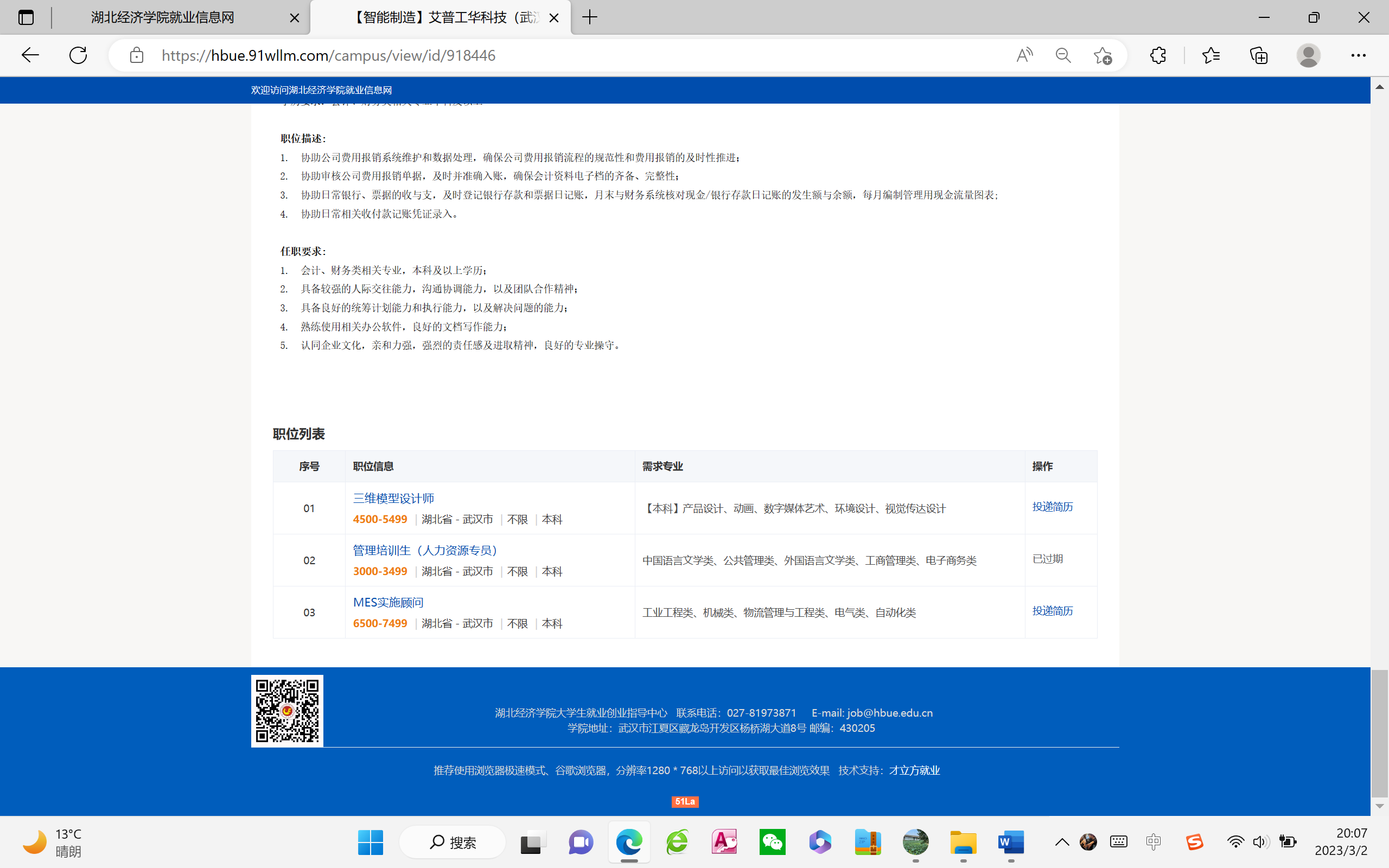The width and height of the screenshot is (1389, 868).
Task: Click 投递简历 for MES实施顾问
Action: click(x=1052, y=611)
